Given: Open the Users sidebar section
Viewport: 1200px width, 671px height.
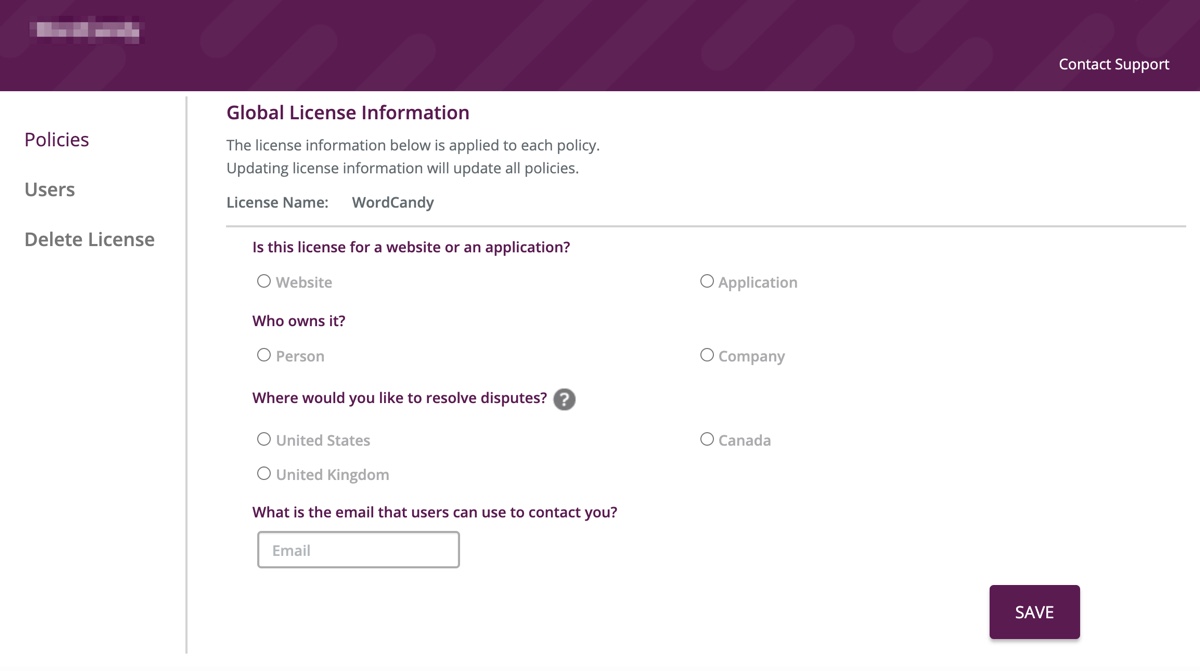Looking at the screenshot, I should tap(50, 189).
